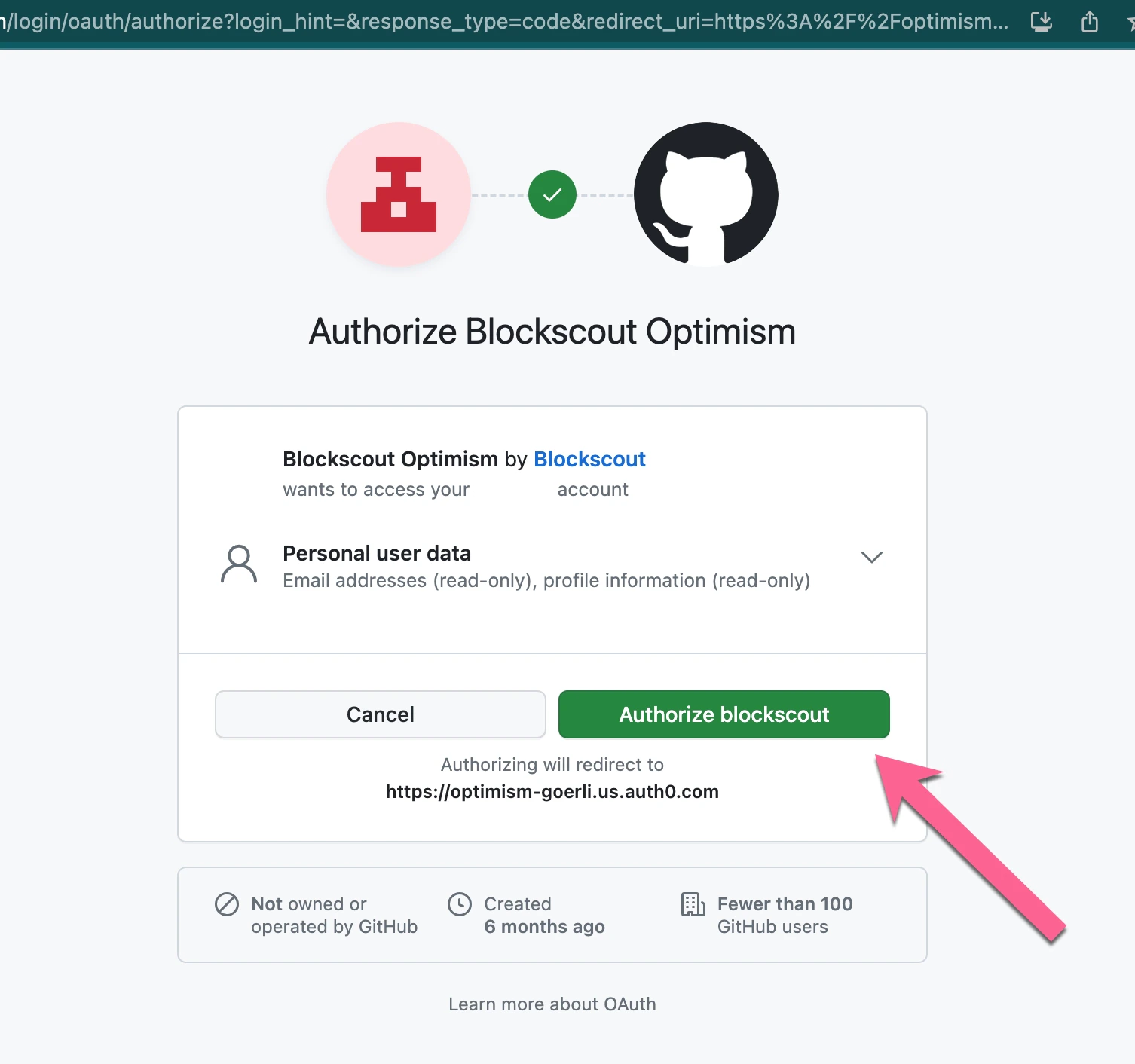The height and width of the screenshot is (1064, 1135).
Task: Expand the Personal user data chevron
Action: pyautogui.click(x=872, y=557)
